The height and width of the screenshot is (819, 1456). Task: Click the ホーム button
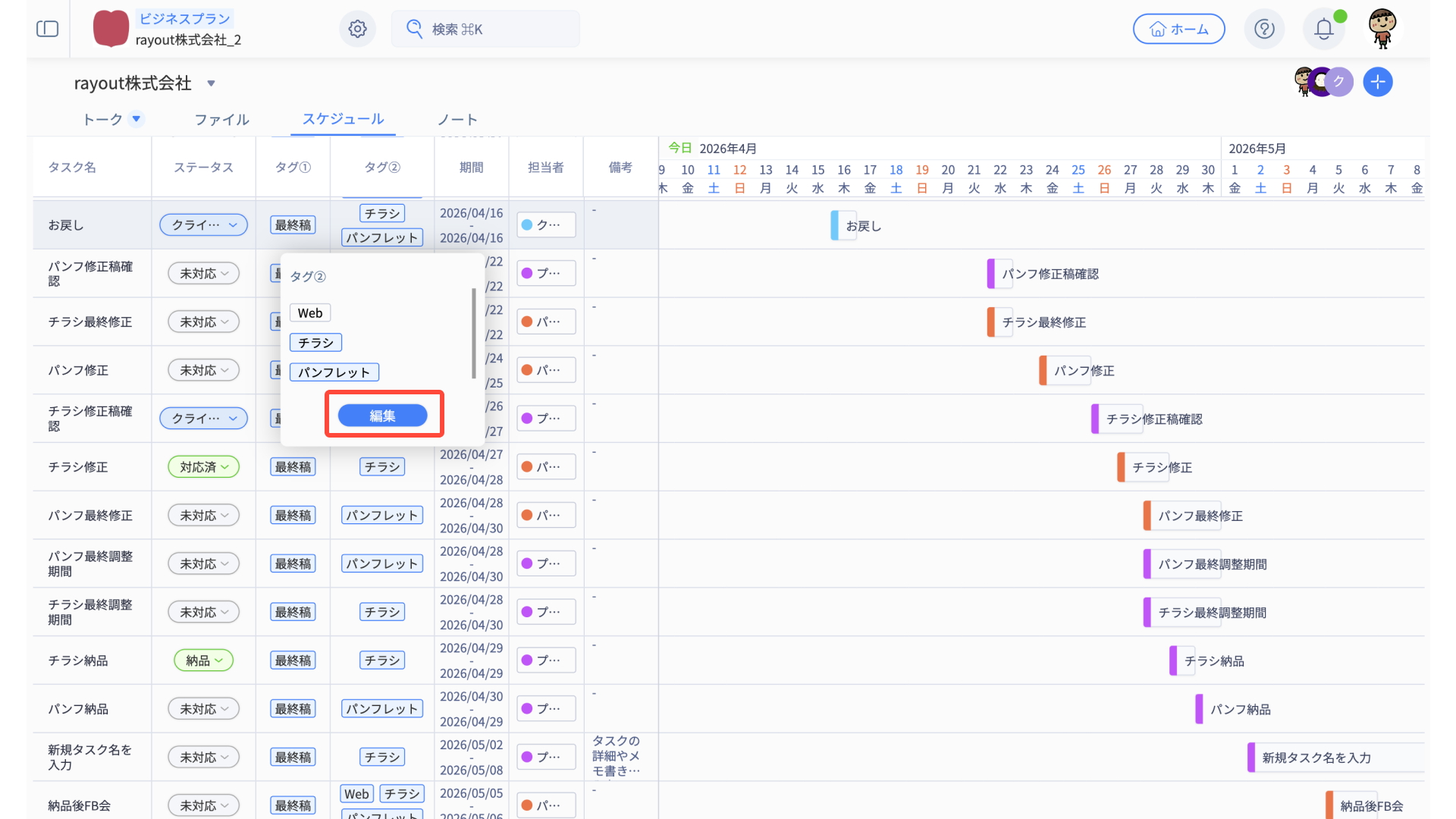pyautogui.click(x=1178, y=29)
